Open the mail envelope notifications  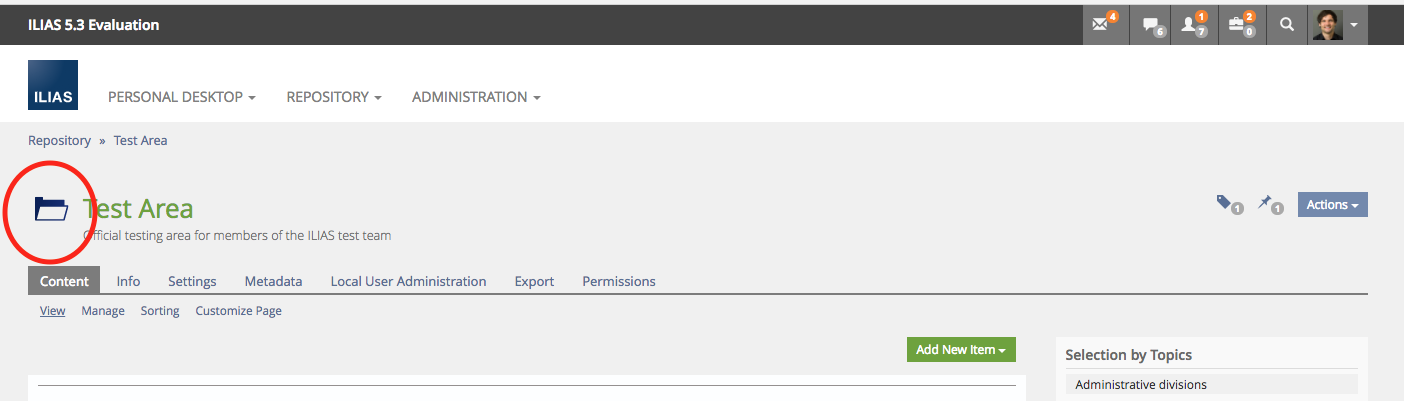[1104, 25]
